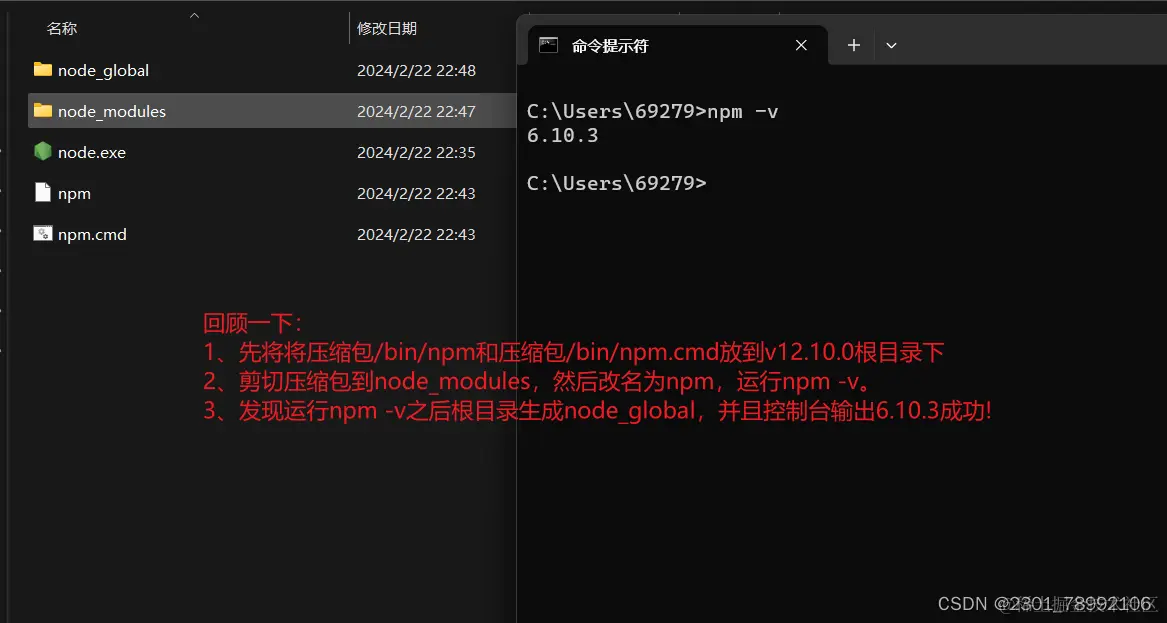Open a new terminal tab with the plus button
The image size is (1167, 623).
pos(852,45)
